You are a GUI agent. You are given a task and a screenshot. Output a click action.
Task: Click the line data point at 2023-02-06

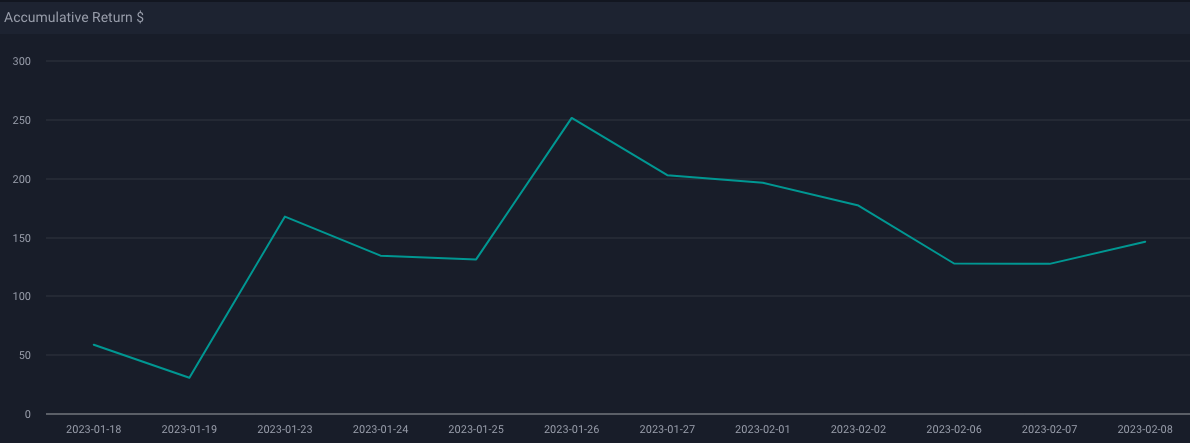tap(954, 263)
